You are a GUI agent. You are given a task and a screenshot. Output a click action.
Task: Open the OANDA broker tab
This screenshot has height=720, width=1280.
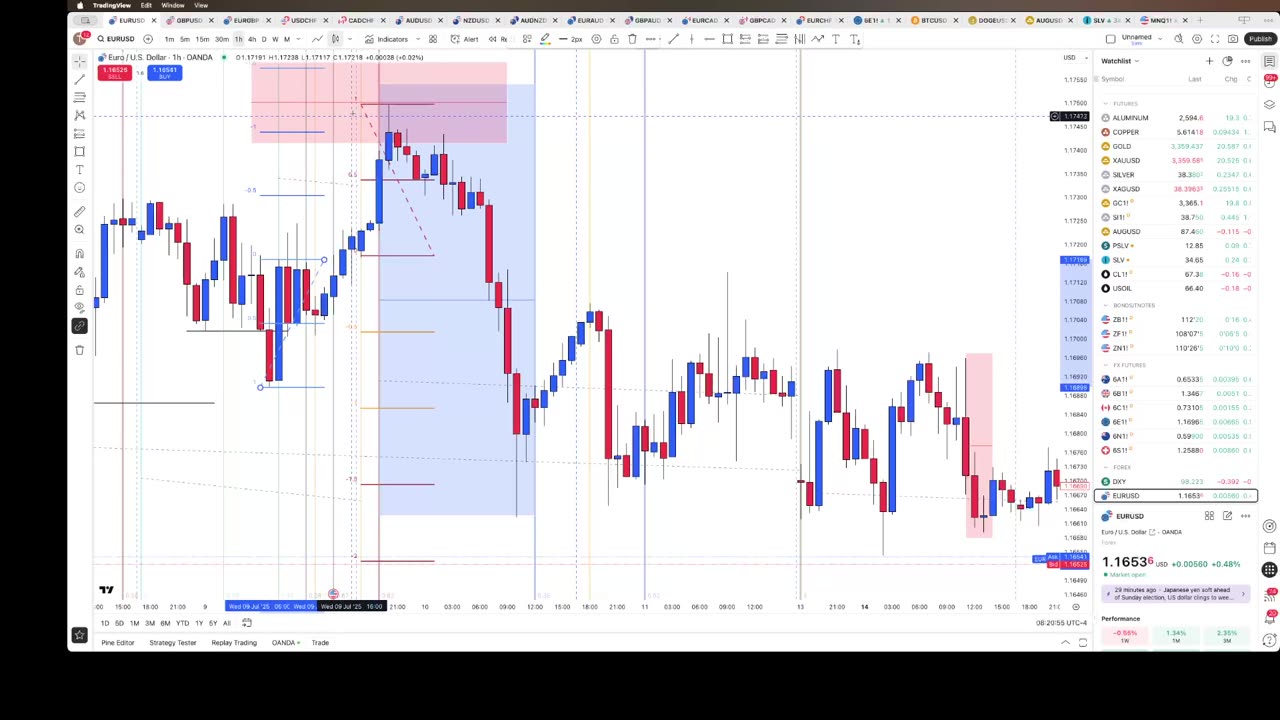(284, 643)
